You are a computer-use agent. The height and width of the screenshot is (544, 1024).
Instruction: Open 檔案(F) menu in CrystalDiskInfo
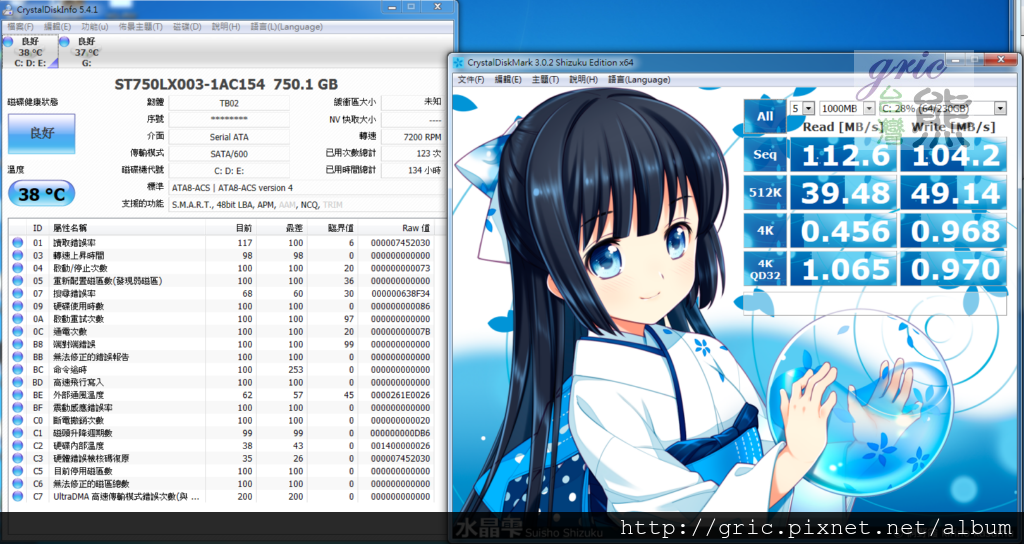tap(21, 27)
